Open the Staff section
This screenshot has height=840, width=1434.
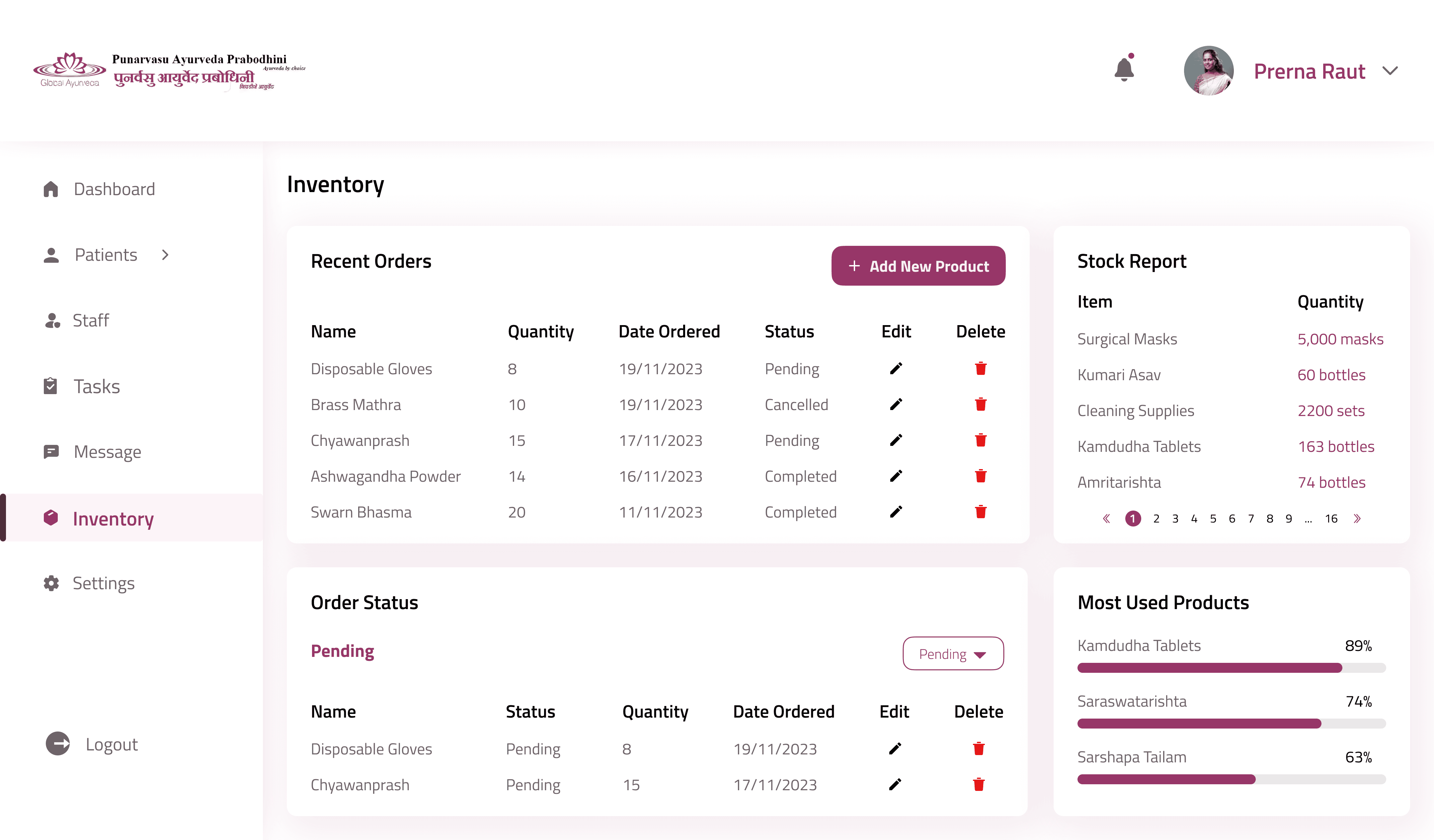coord(91,320)
